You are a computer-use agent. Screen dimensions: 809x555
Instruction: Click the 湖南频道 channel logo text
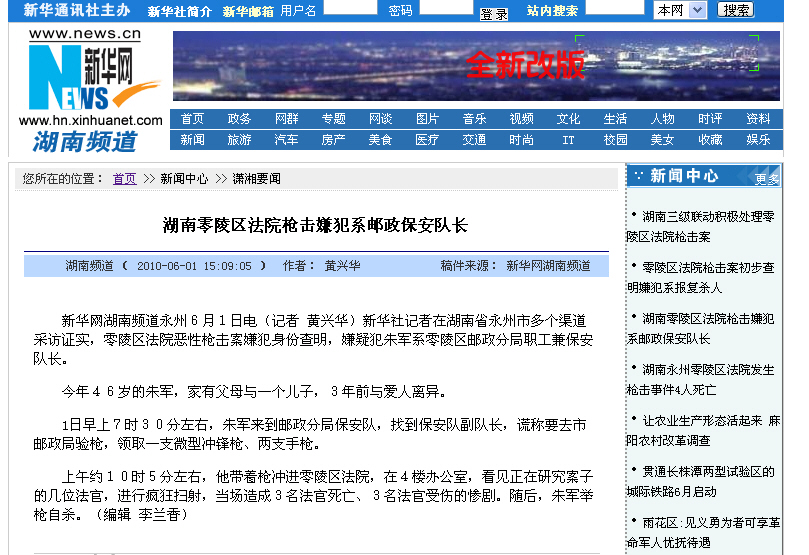coord(84,142)
